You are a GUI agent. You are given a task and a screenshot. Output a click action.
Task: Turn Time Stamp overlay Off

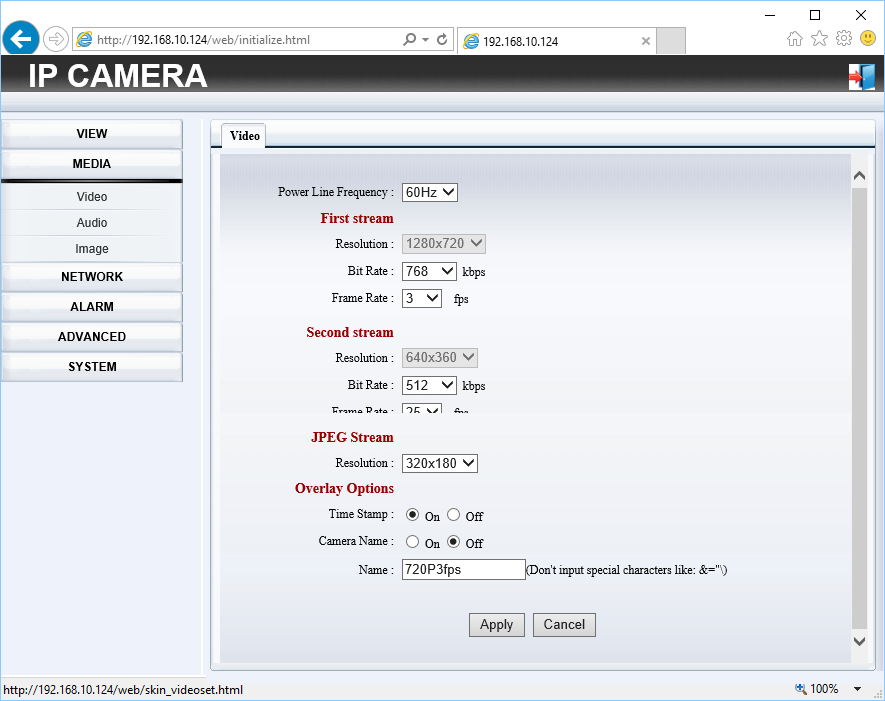pos(453,515)
